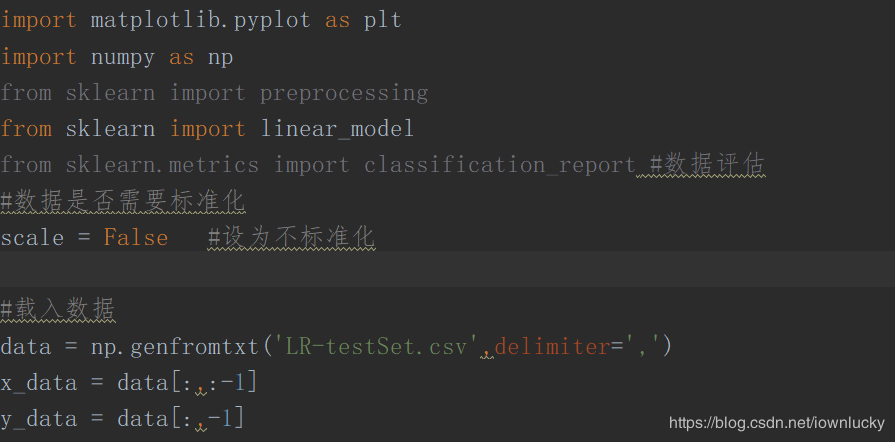Click the False value assigned to scale

click(136, 238)
